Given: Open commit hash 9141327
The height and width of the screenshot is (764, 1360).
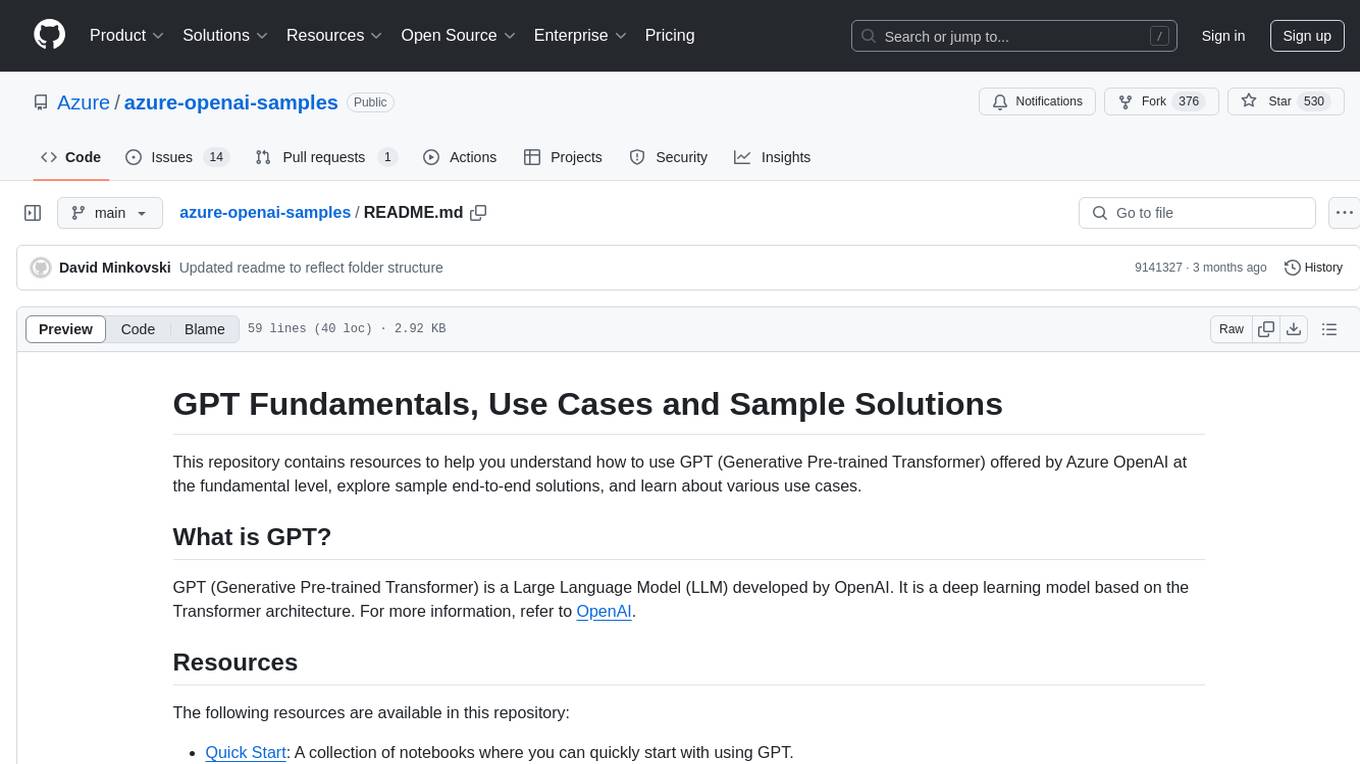Looking at the screenshot, I should [1158, 268].
